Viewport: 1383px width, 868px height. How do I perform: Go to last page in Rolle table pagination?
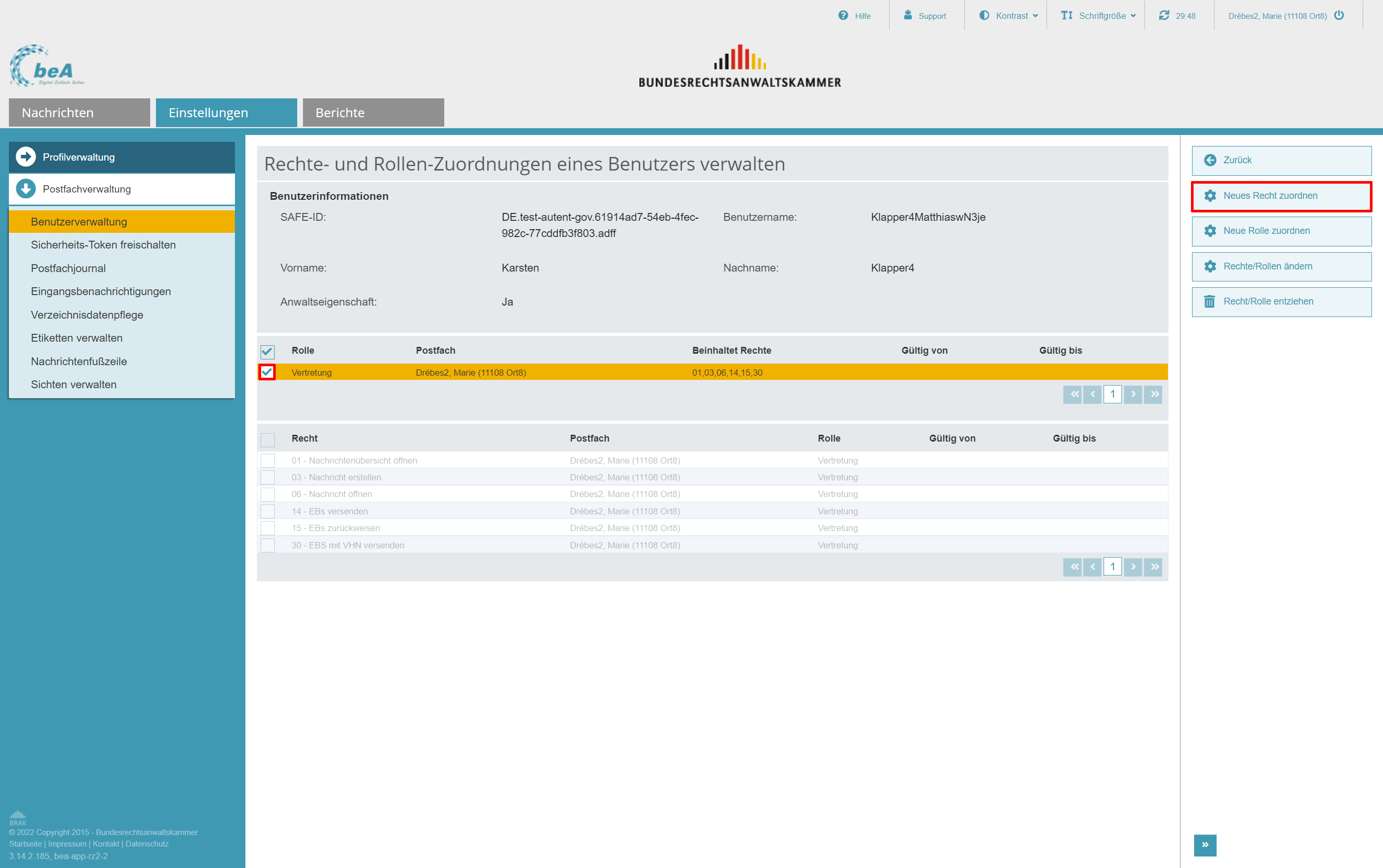(1153, 394)
